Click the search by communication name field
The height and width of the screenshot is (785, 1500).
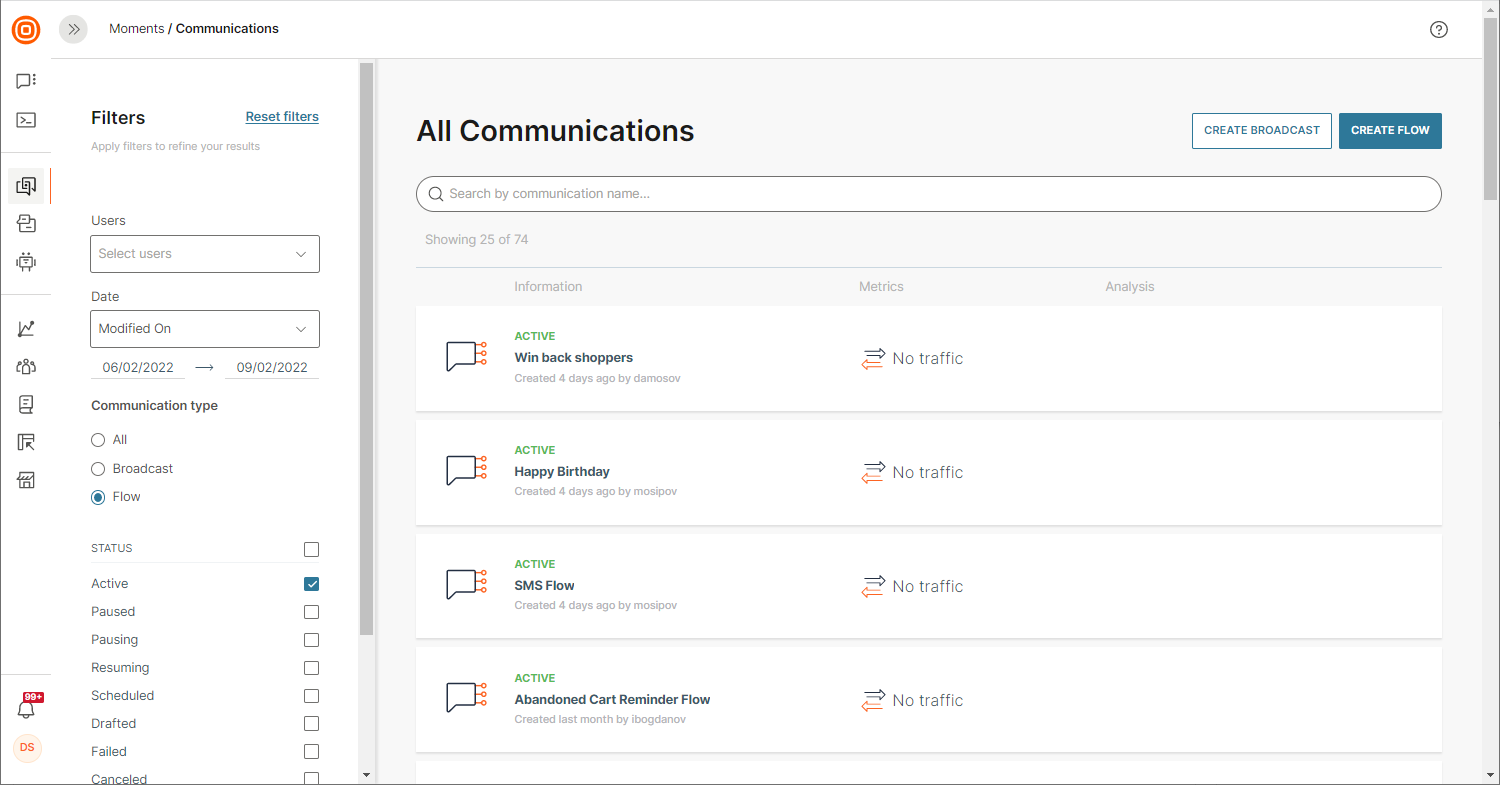pos(928,194)
